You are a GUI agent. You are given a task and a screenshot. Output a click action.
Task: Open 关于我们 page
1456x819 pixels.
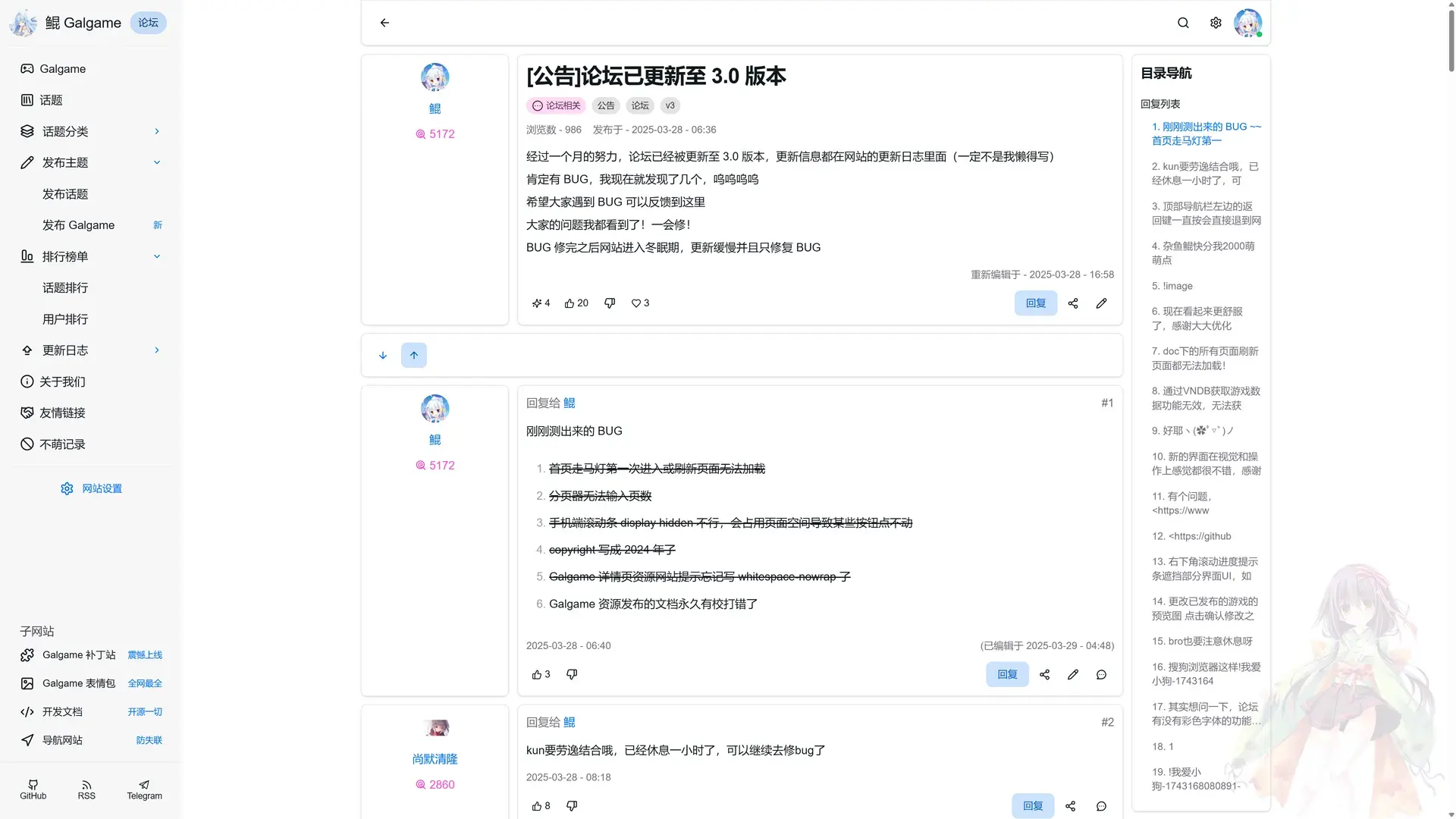click(x=91, y=381)
